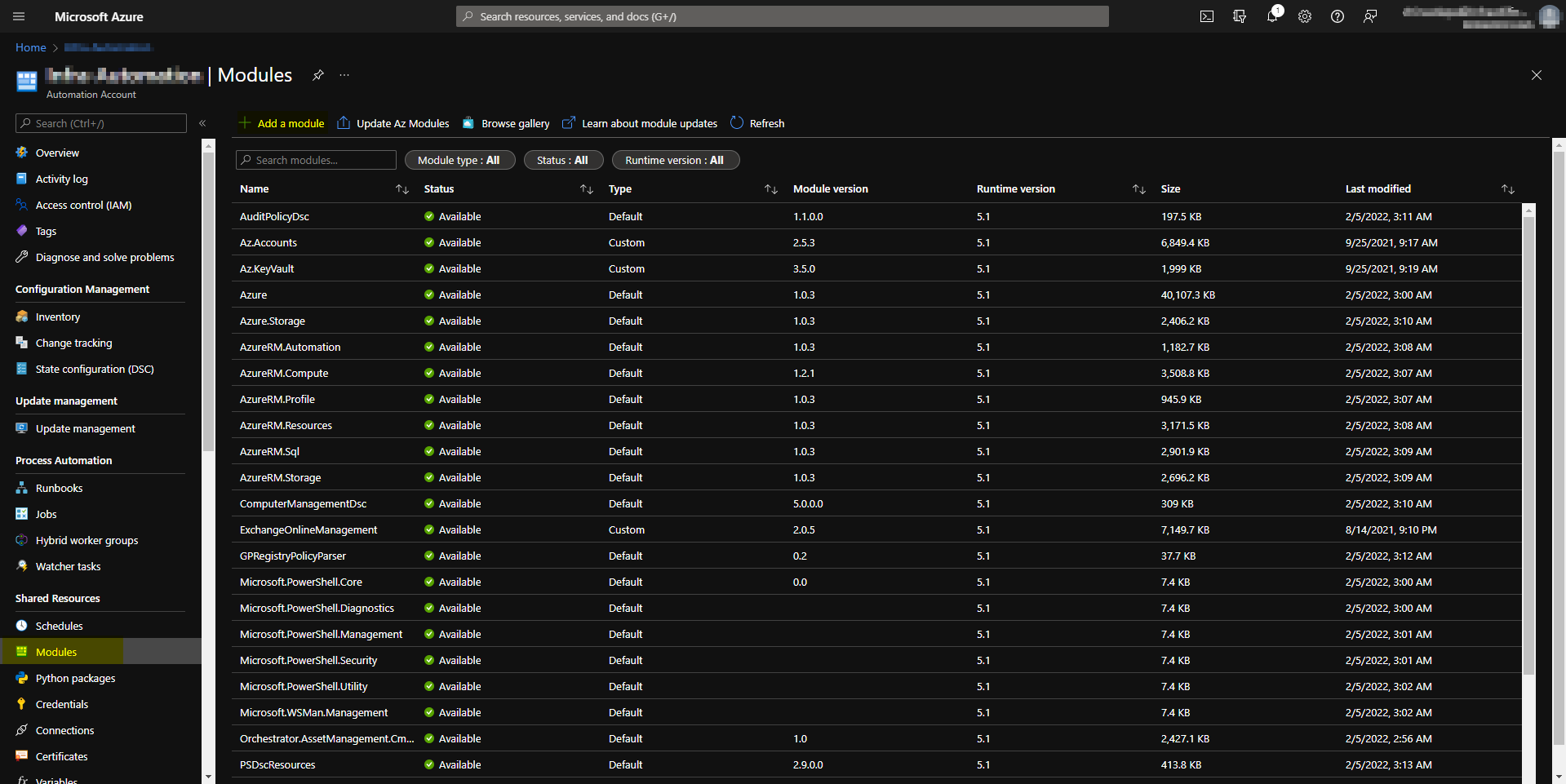Go to Home breadcrumb
Screen dimensions: 1566x784
31,47
